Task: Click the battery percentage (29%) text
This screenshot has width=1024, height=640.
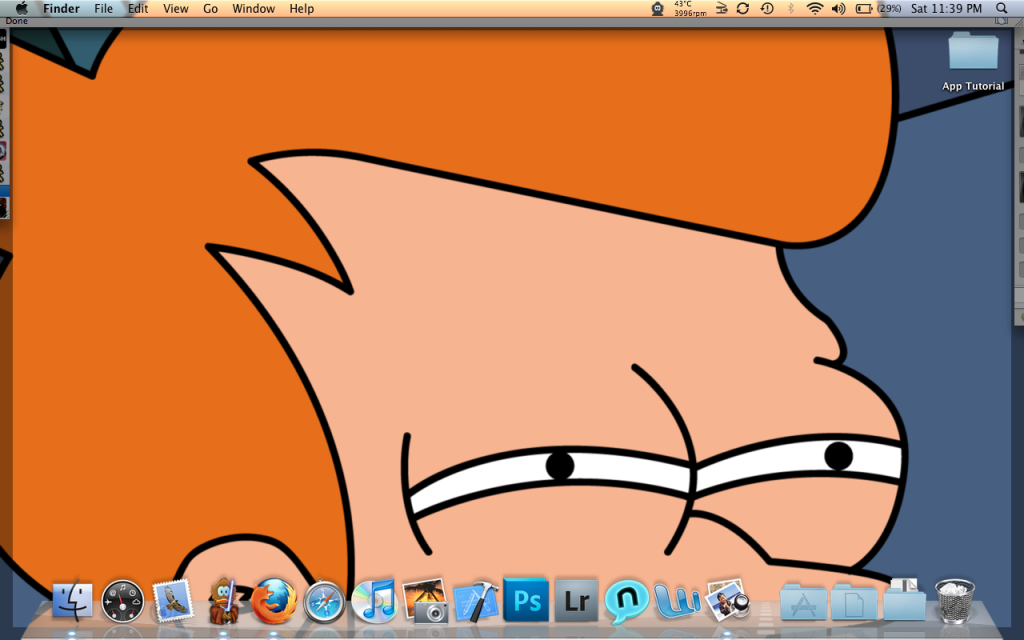Action: 889,8
